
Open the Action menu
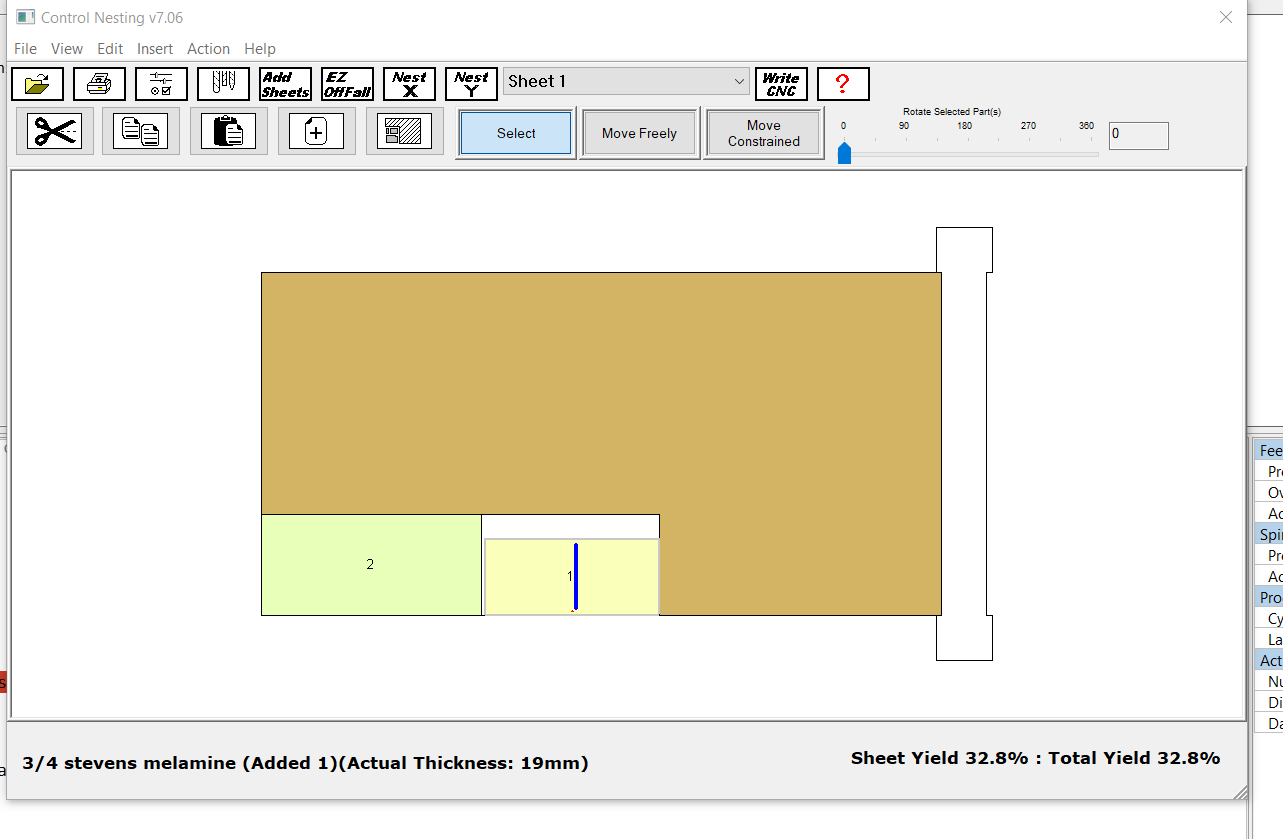click(x=208, y=49)
